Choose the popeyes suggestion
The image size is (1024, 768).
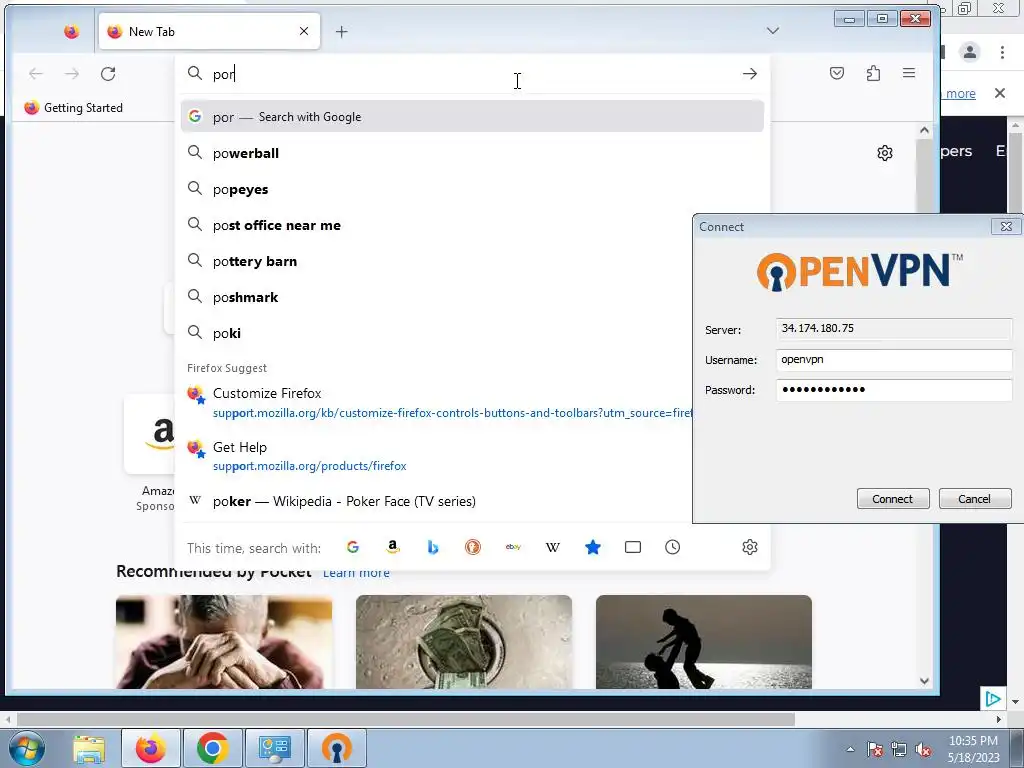click(x=472, y=189)
